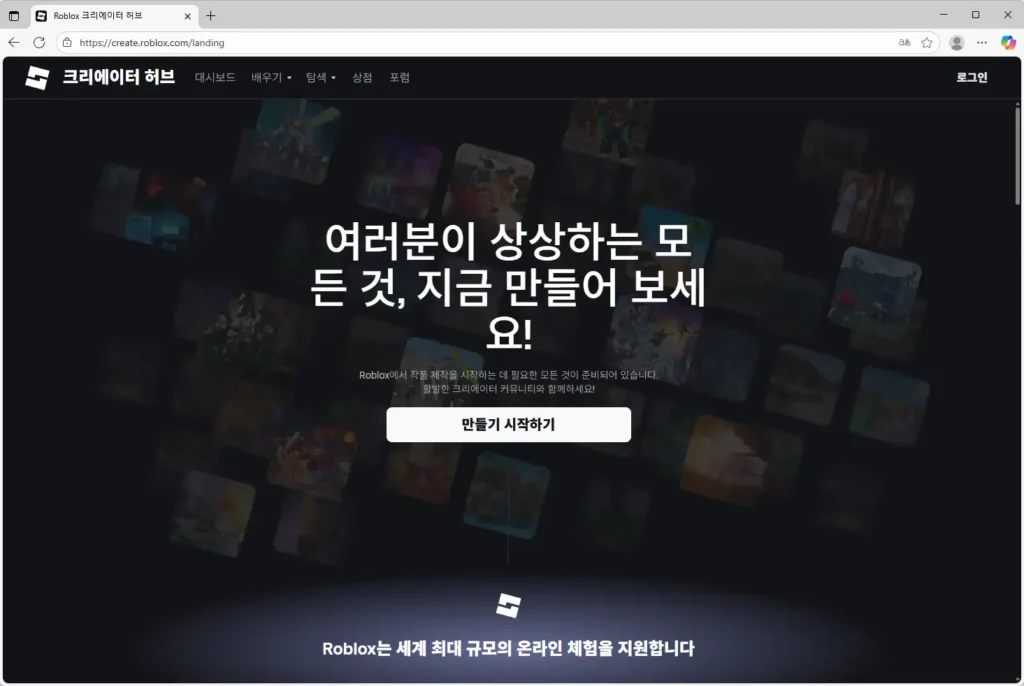This screenshot has width=1024, height=686.
Task: Click the Roblox logo above the bottom heading
Action: tap(508, 606)
